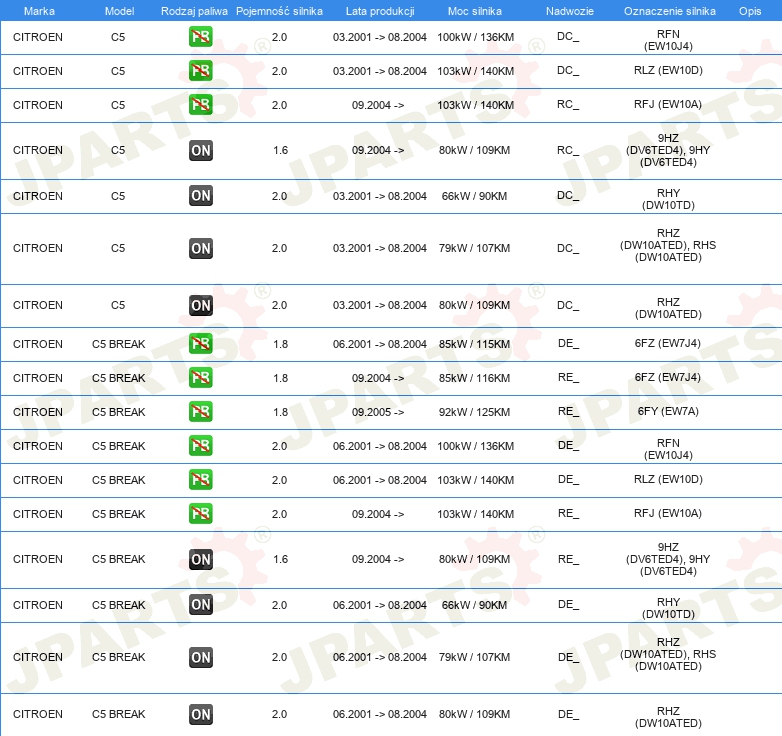Viewport: 782px width, 736px height.
Task: Click the ON diesel icon in the C5 BREAK 1.6 row
Action: click(200, 559)
